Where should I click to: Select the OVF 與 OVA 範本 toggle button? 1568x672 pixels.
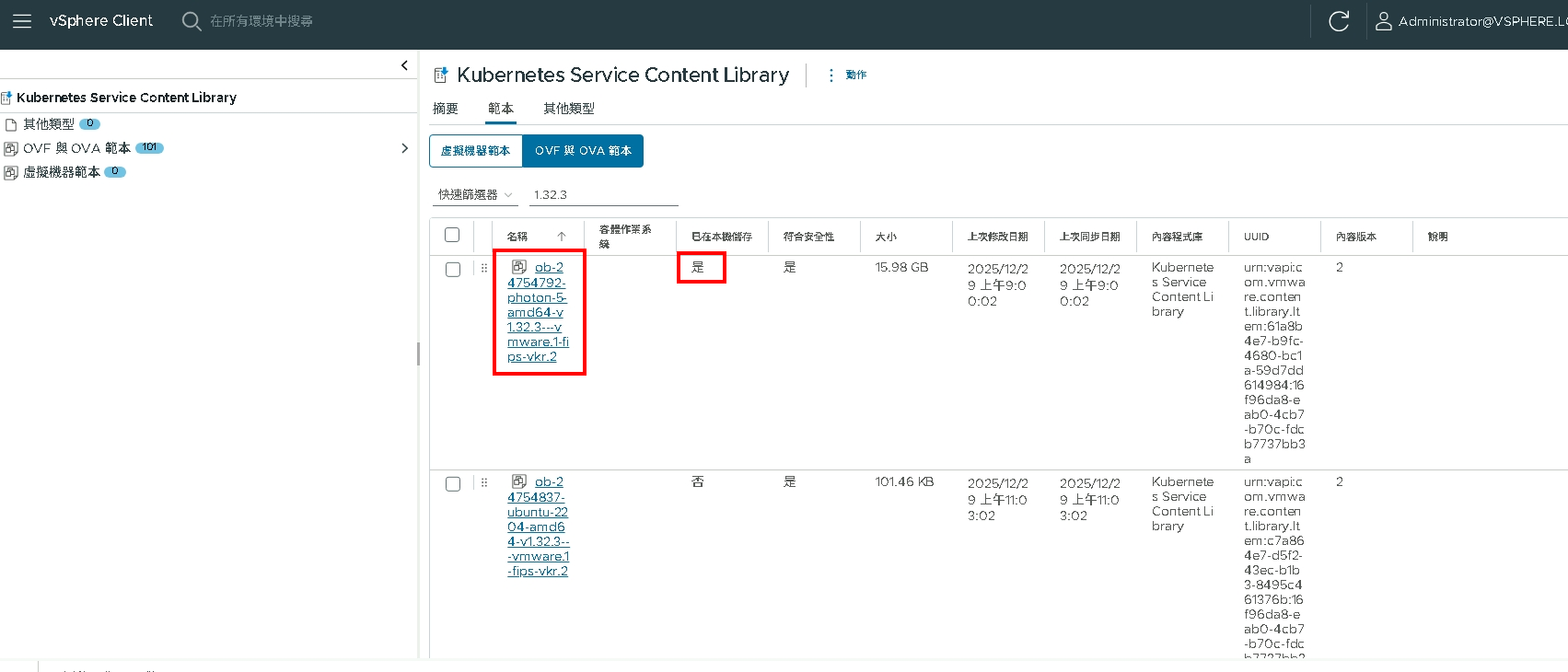(x=583, y=151)
